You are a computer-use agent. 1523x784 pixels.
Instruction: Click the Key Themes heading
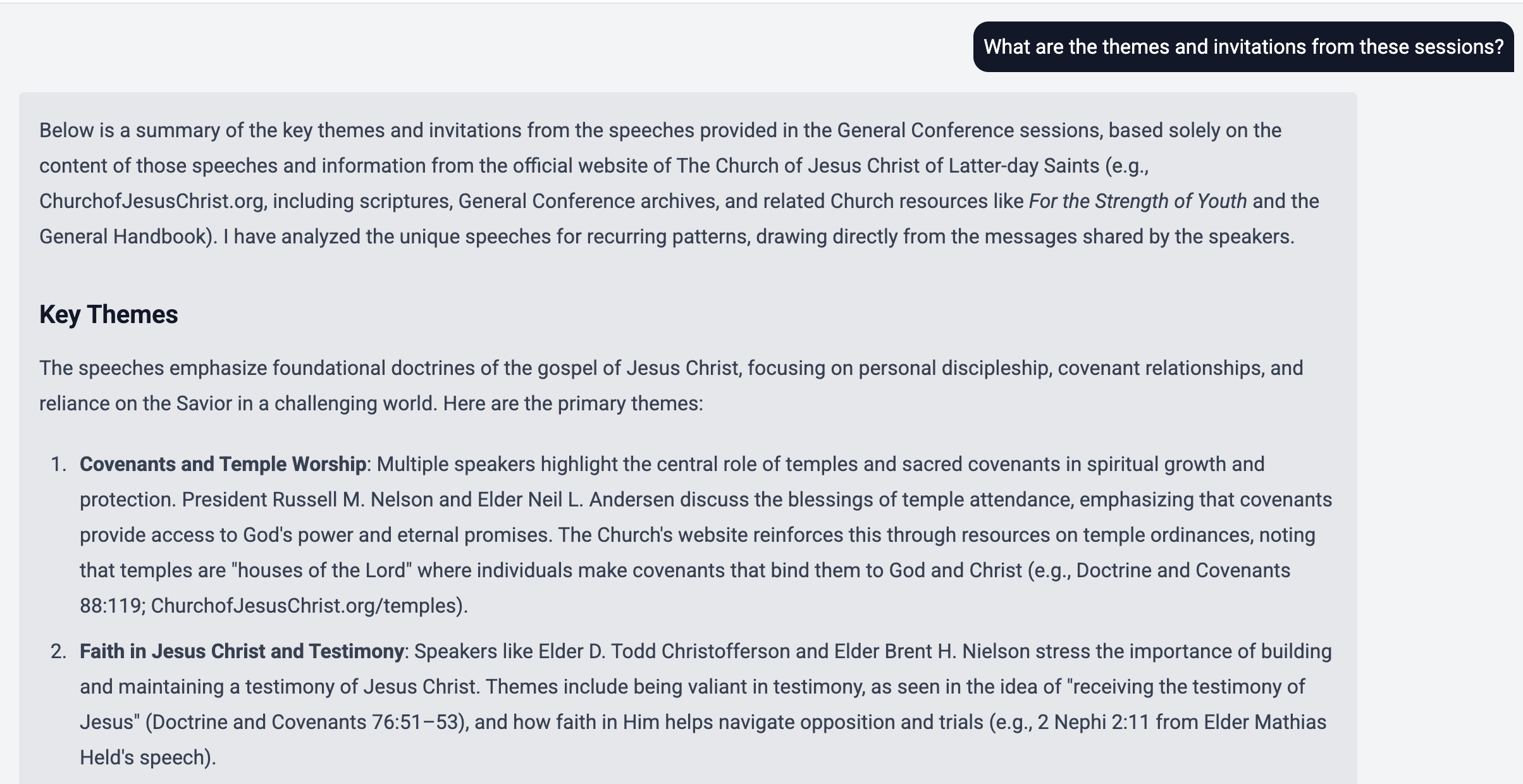click(x=109, y=314)
